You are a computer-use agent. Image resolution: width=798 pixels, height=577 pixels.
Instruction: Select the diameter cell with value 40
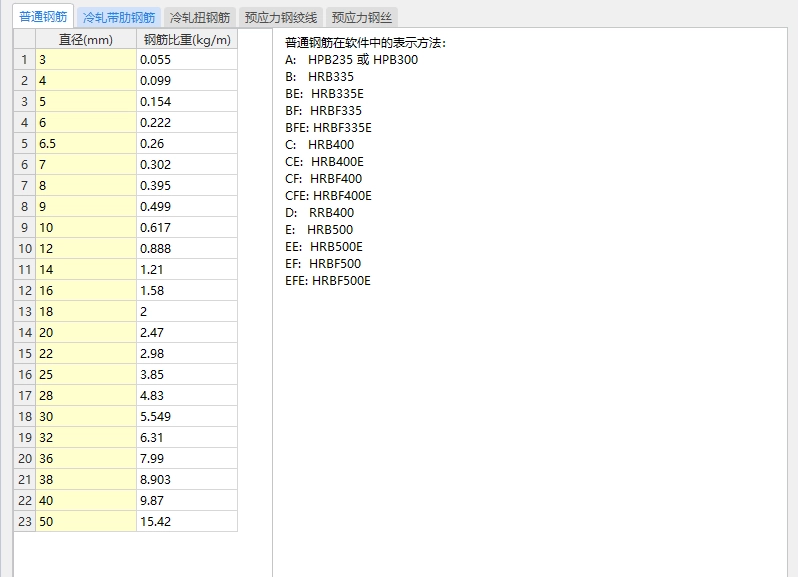pyautogui.click(x=86, y=500)
